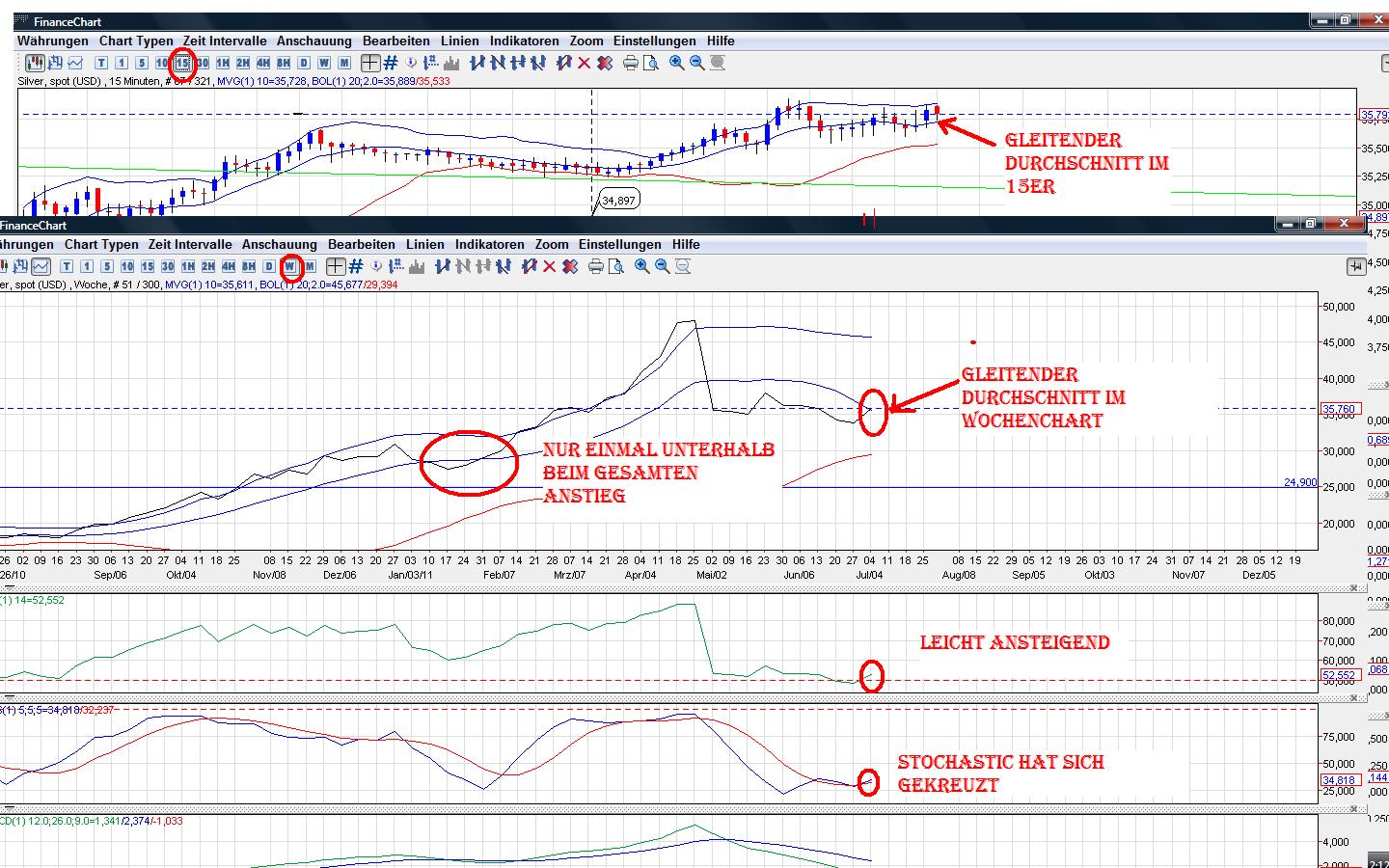Print the weekly chart
The width and height of the screenshot is (1389, 868).
[596, 266]
